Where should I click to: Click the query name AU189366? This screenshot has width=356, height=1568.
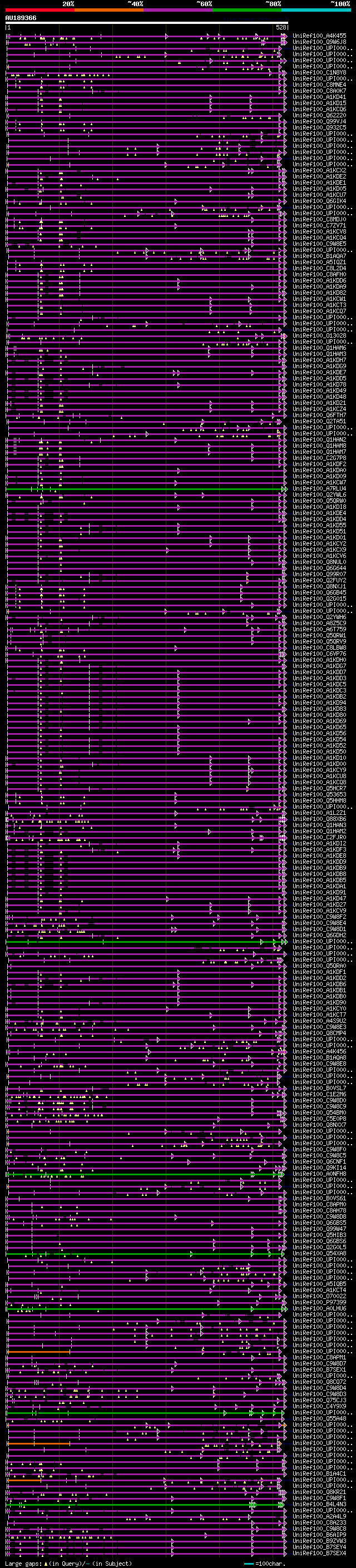(21, 18)
